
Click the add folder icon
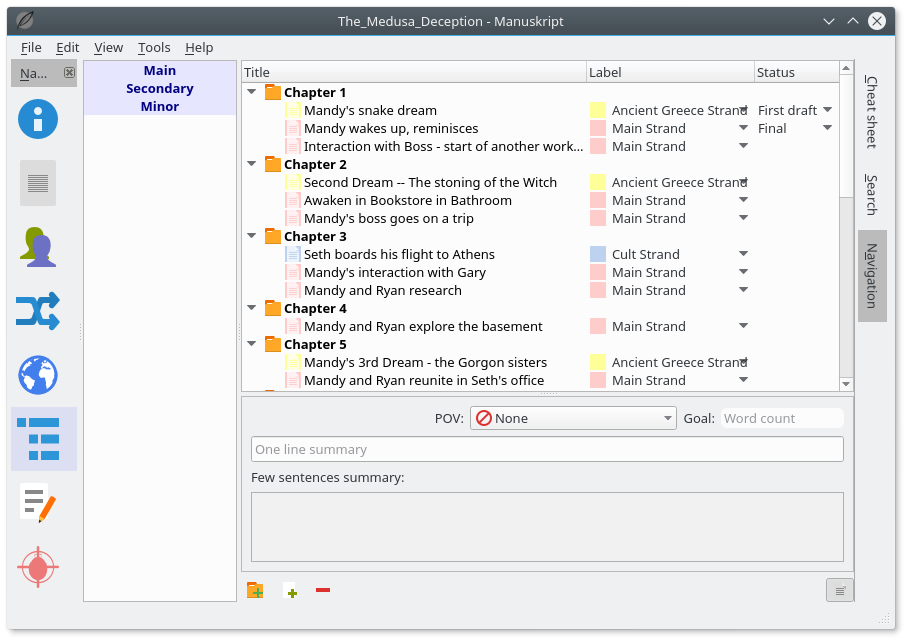click(255, 591)
